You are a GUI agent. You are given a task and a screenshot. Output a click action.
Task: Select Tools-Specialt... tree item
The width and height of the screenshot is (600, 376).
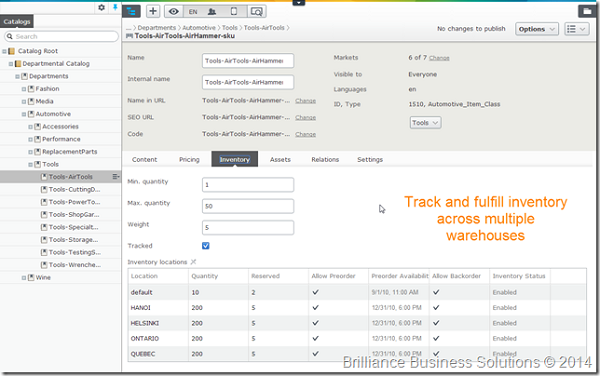(73, 227)
